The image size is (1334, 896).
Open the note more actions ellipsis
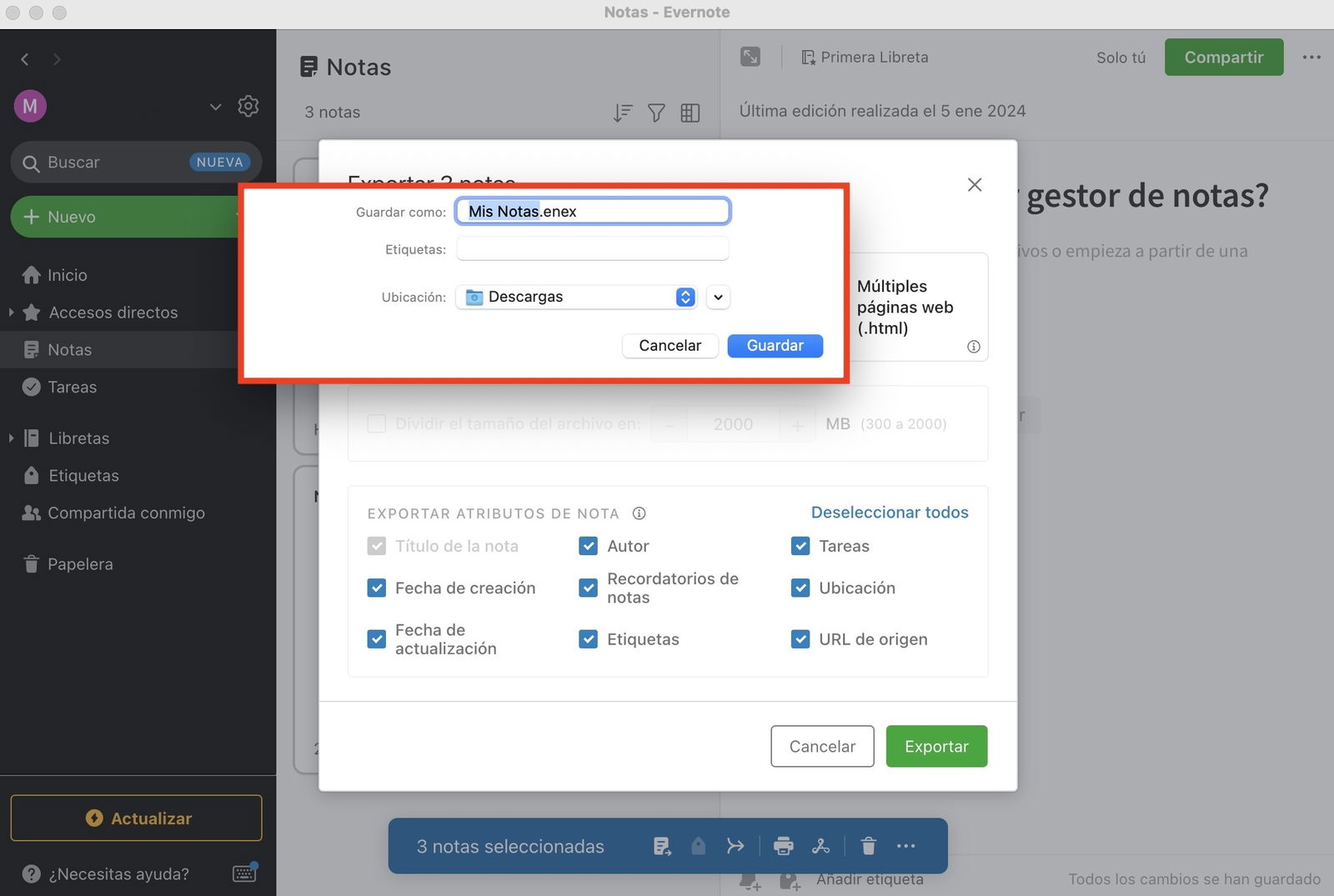(1311, 58)
